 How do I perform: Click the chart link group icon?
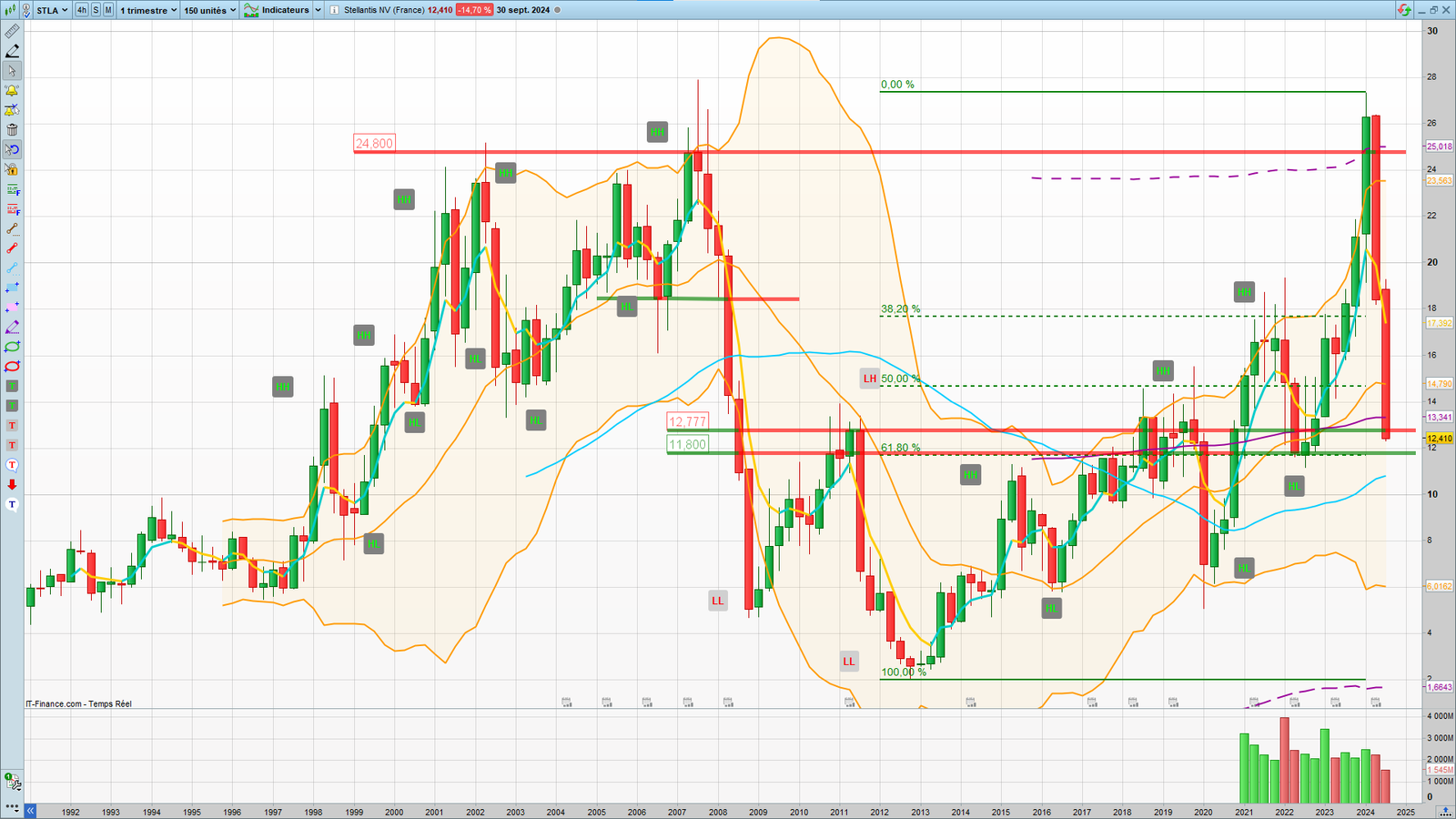[26, 10]
